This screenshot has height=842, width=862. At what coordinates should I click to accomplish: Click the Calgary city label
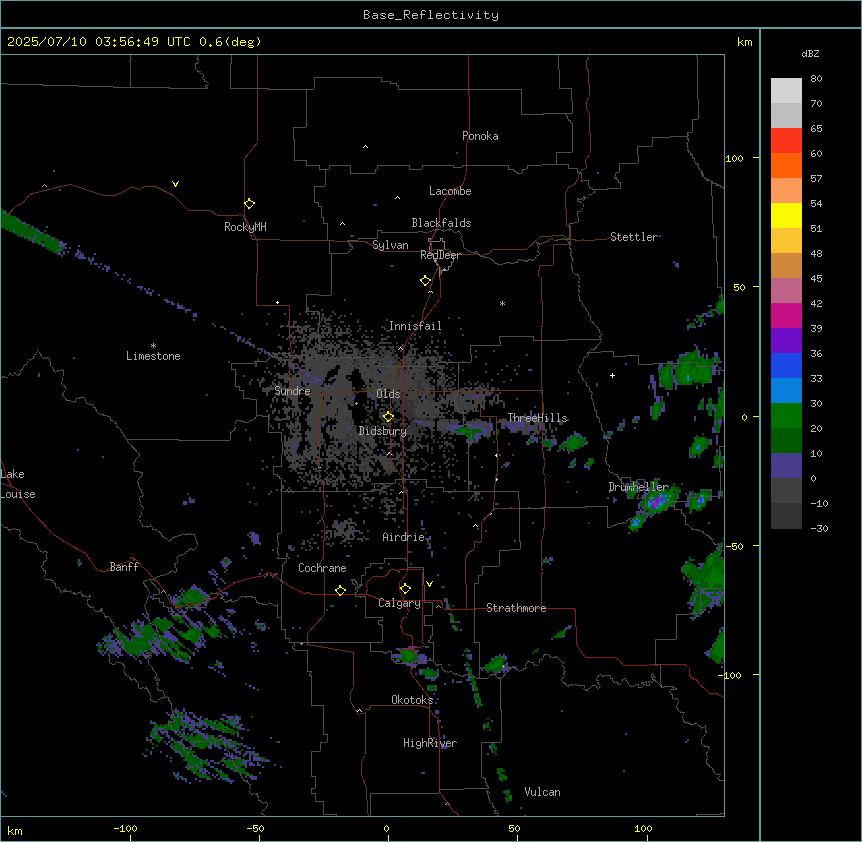399,603
